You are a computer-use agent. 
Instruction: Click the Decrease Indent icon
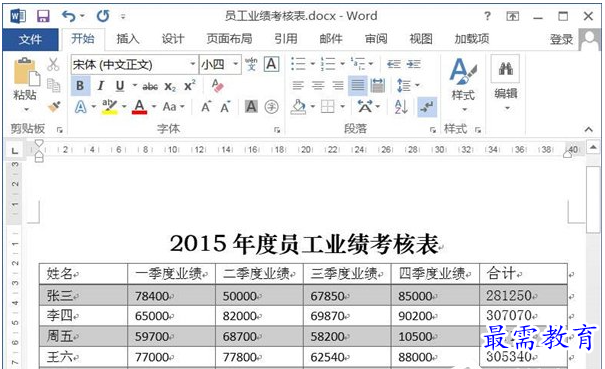[x=394, y=64]
